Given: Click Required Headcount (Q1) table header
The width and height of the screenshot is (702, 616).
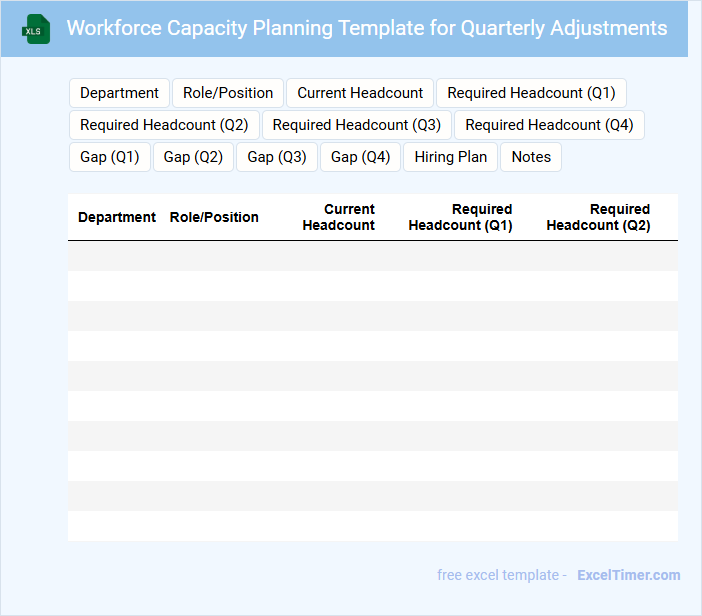Looking at the screenshot, I should tap(461, 217).
